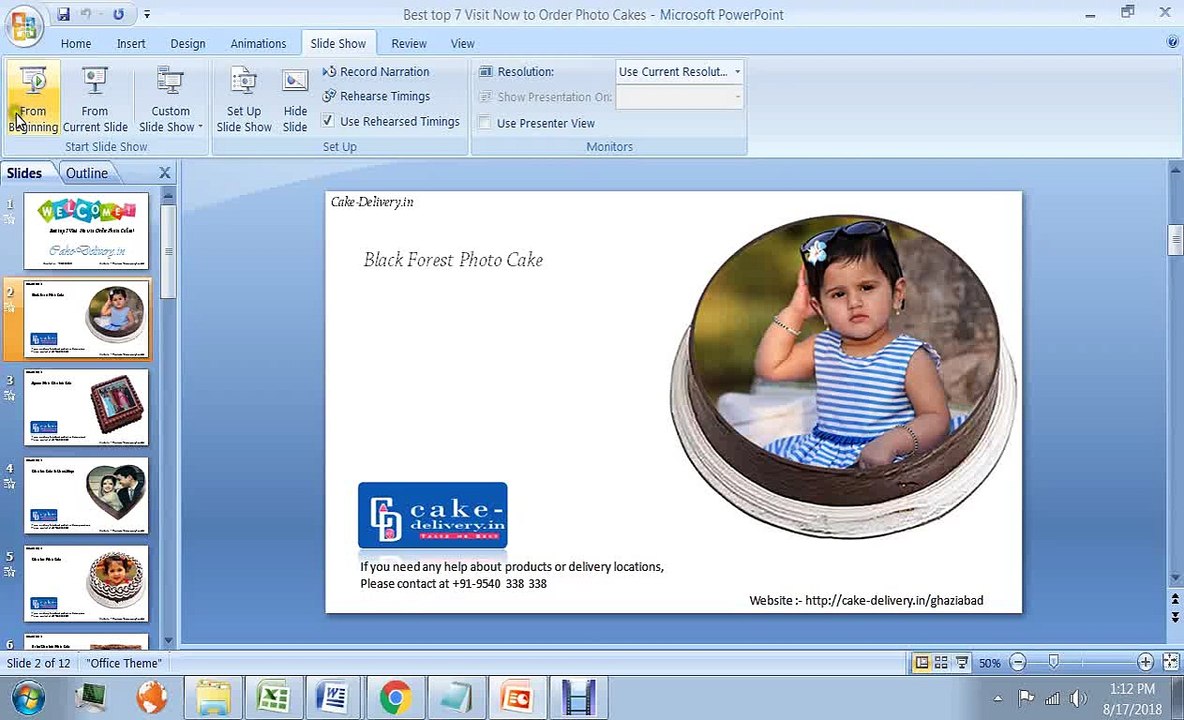Click the Previous Slide double arrow

(x=1175, y=599)
